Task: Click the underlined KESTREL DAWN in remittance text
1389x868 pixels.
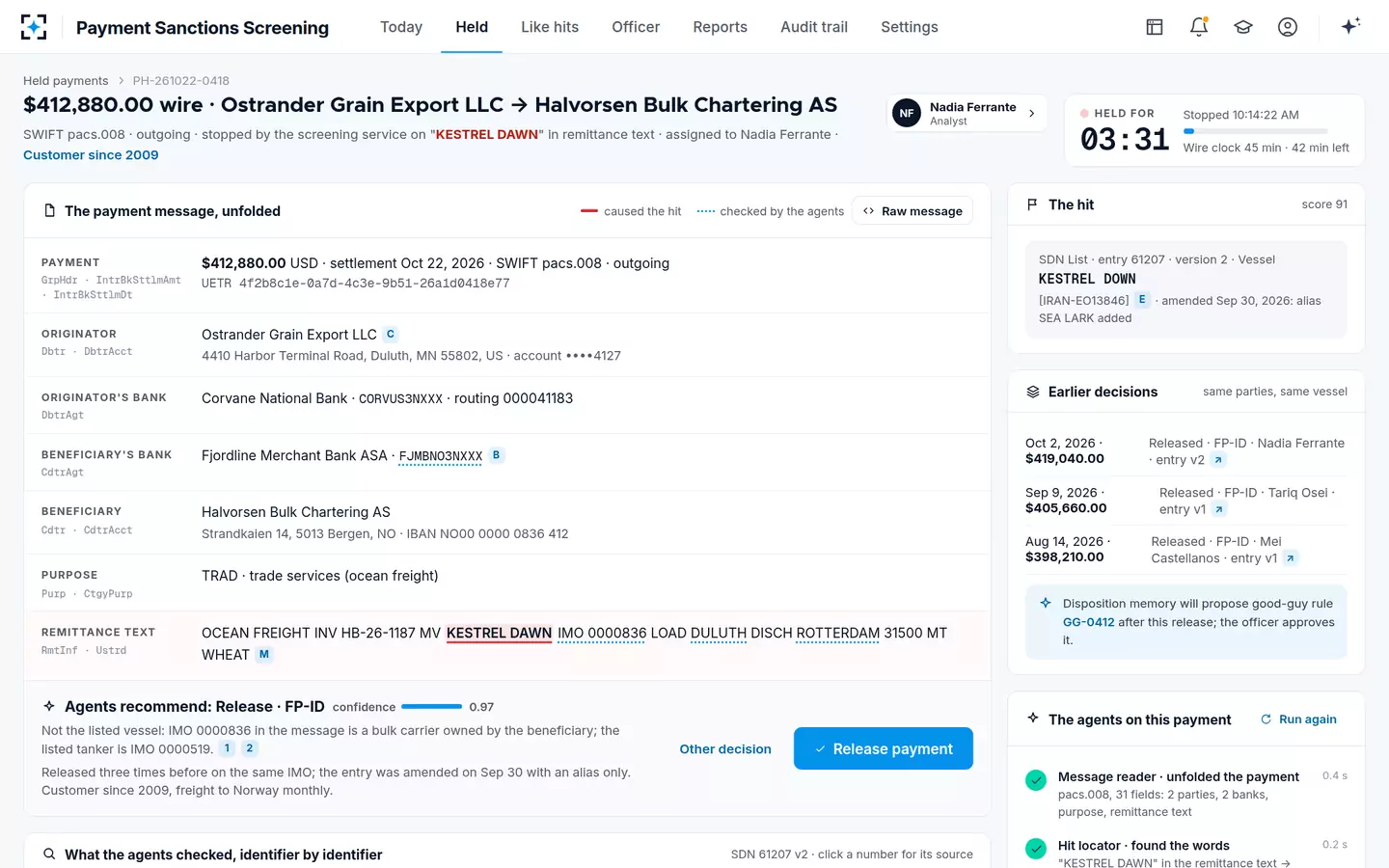Action: tap(499, 634)
